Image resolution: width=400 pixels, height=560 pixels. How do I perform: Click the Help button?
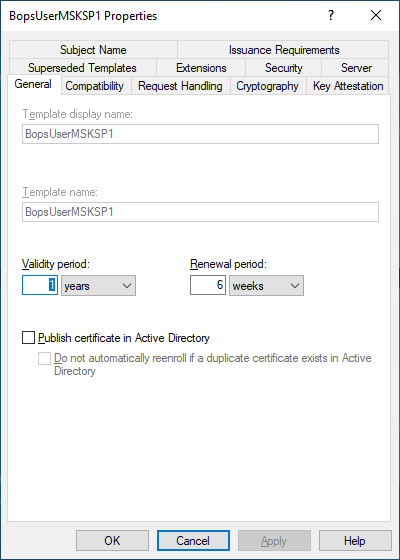click(x=355, y=541)
